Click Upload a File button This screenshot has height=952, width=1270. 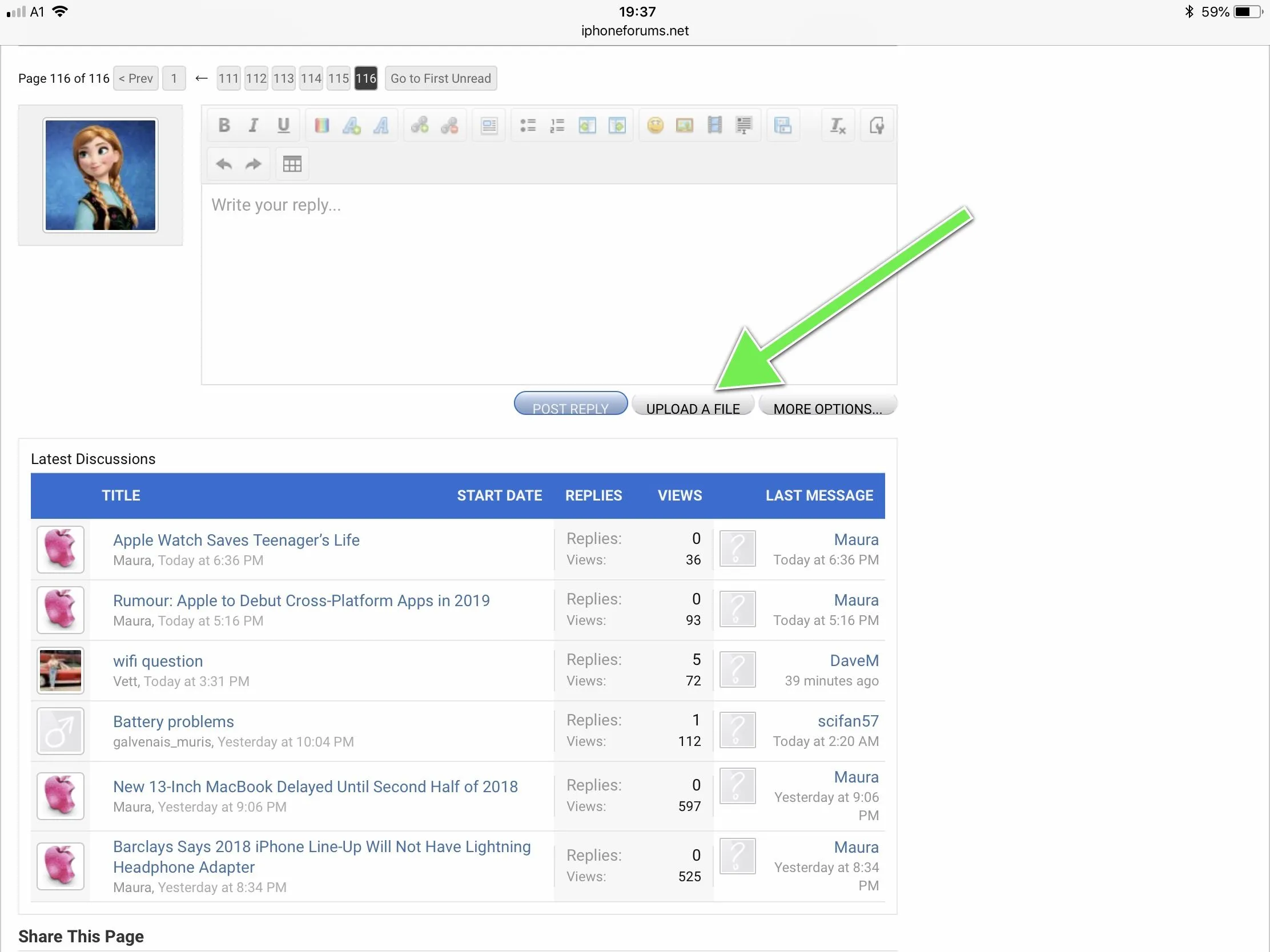(x=693, y=406)
